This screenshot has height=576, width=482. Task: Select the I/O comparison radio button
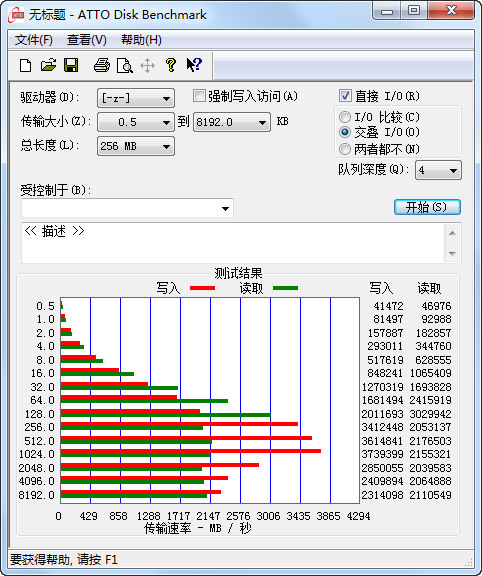[x=345, y=117]
